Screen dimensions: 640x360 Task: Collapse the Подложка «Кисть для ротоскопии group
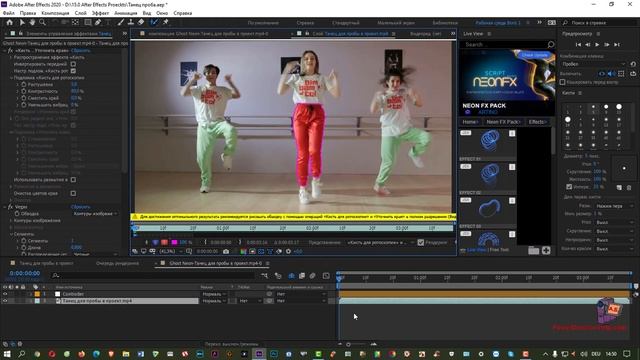(x=11, y=78)
